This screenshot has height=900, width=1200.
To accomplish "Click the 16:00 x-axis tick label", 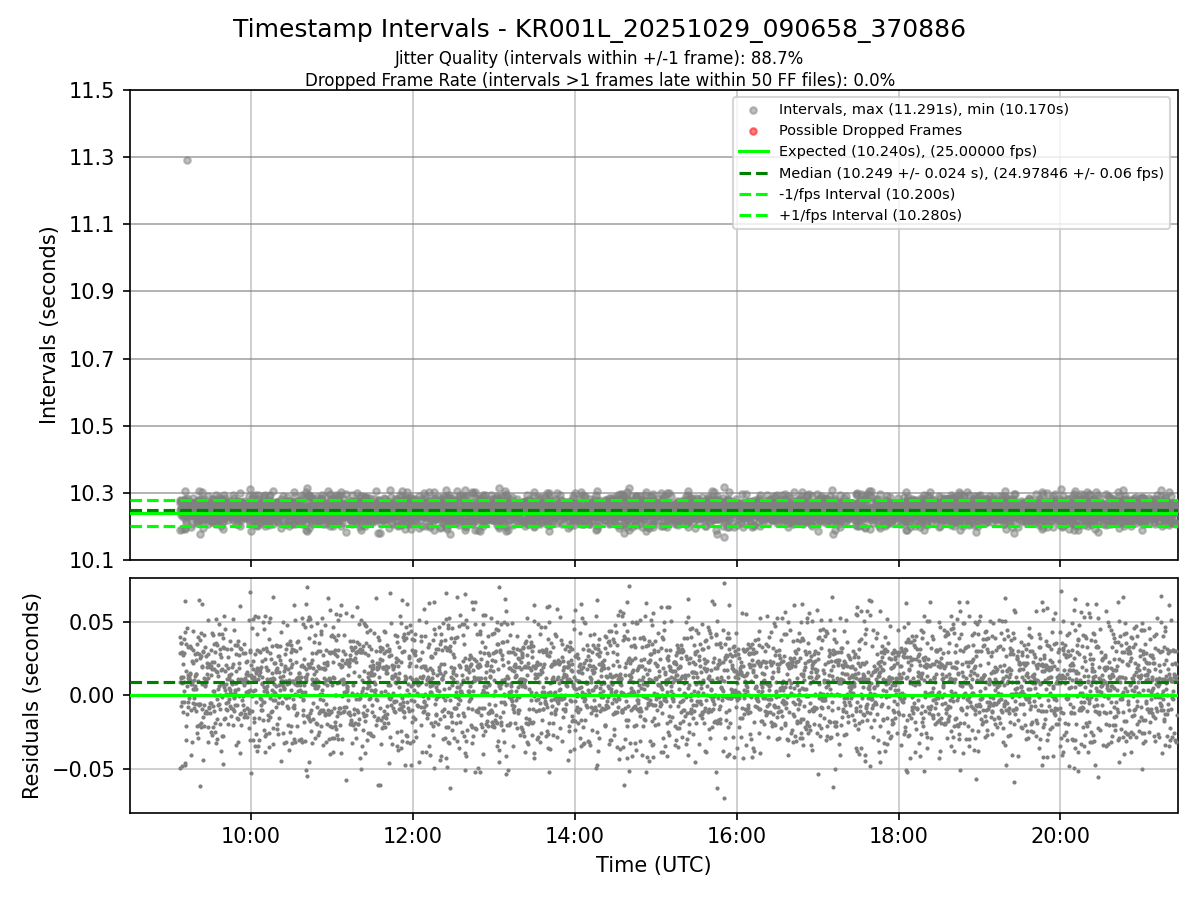I will pos(736,836).
